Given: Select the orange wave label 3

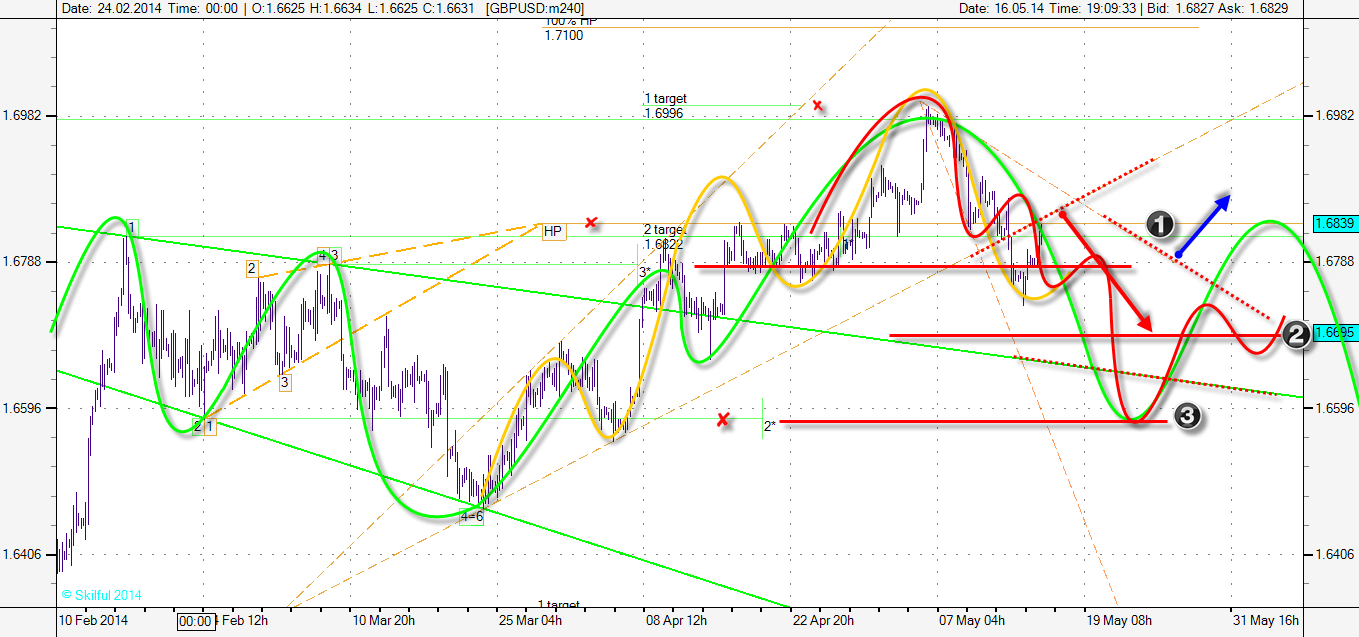Looking at the screenshot, I should [285, 381].
